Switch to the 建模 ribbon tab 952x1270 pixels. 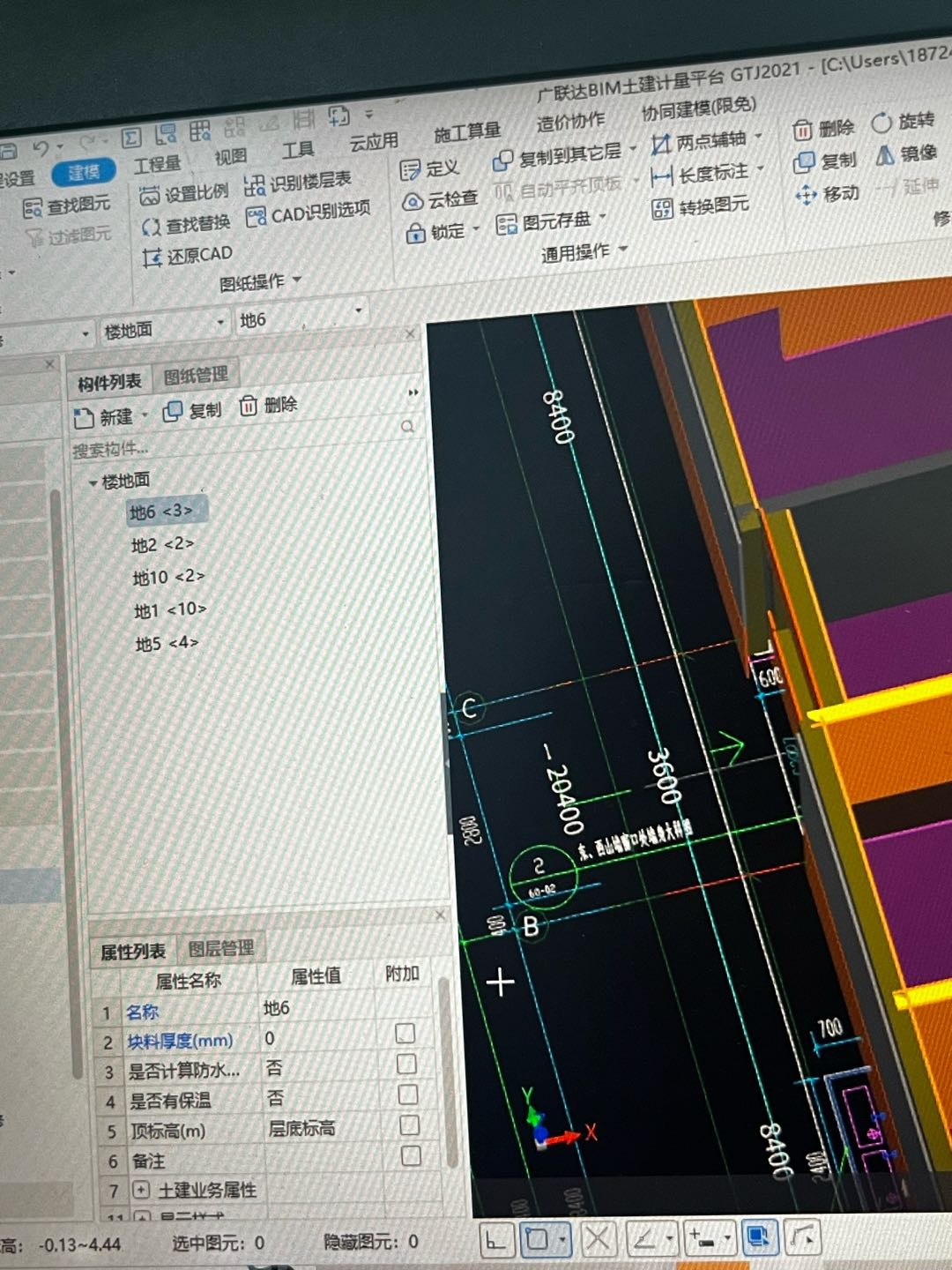click(84, 172)
